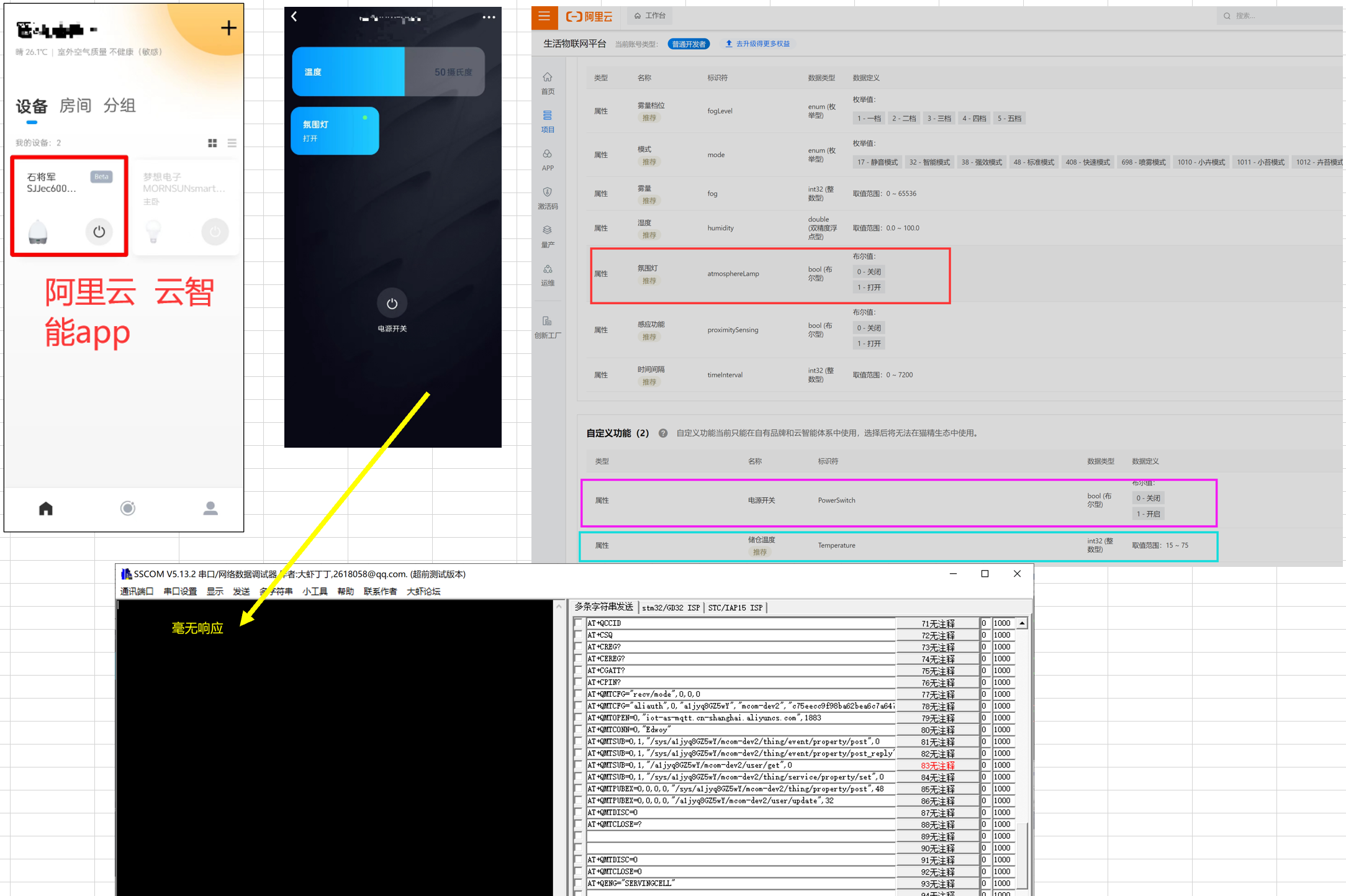Open 首页 in platform sidebar

[x=548, y=84]
